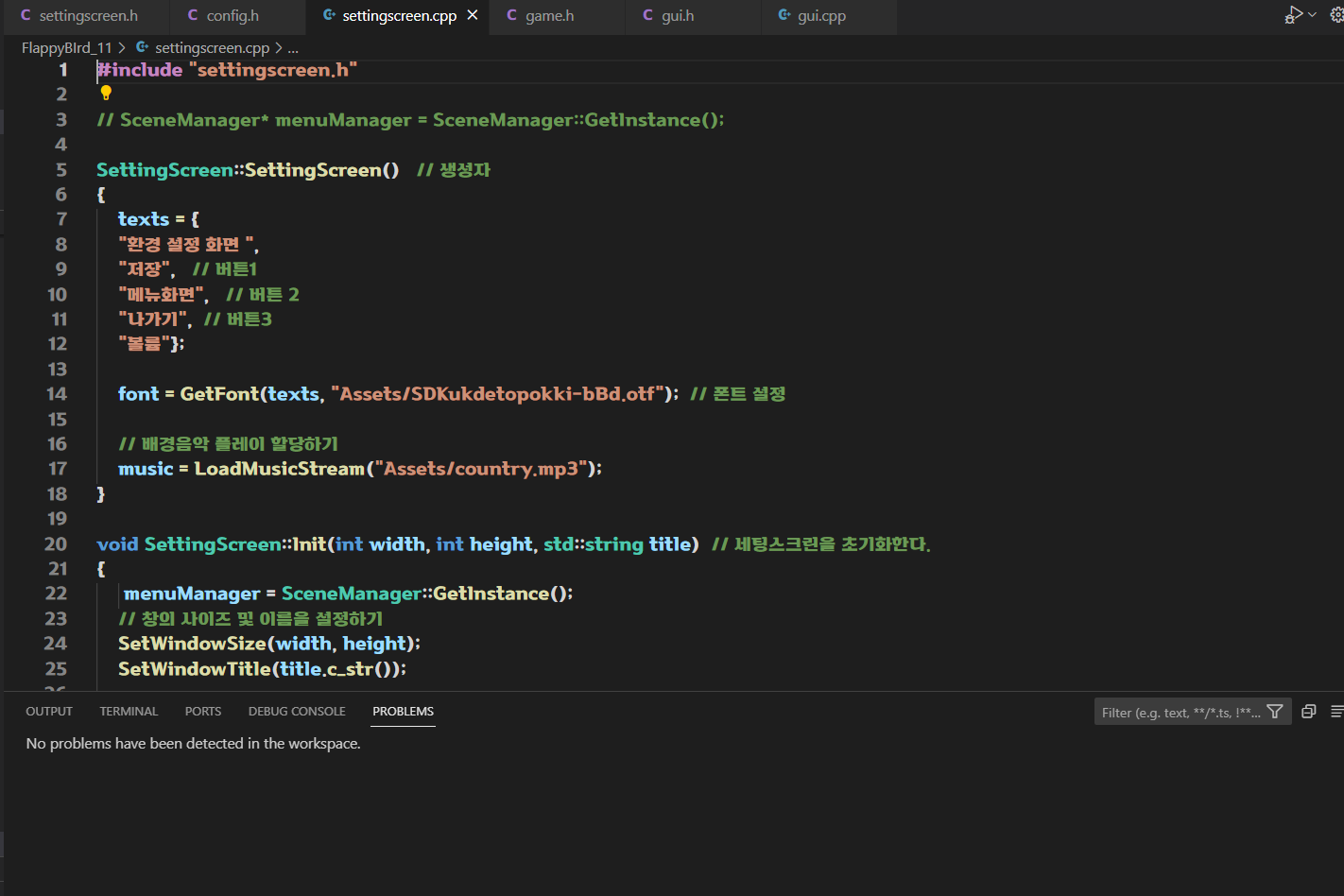Click the collapse all icon in Problems panel
Viewport: 1344px width, 896px height.
1309,712
